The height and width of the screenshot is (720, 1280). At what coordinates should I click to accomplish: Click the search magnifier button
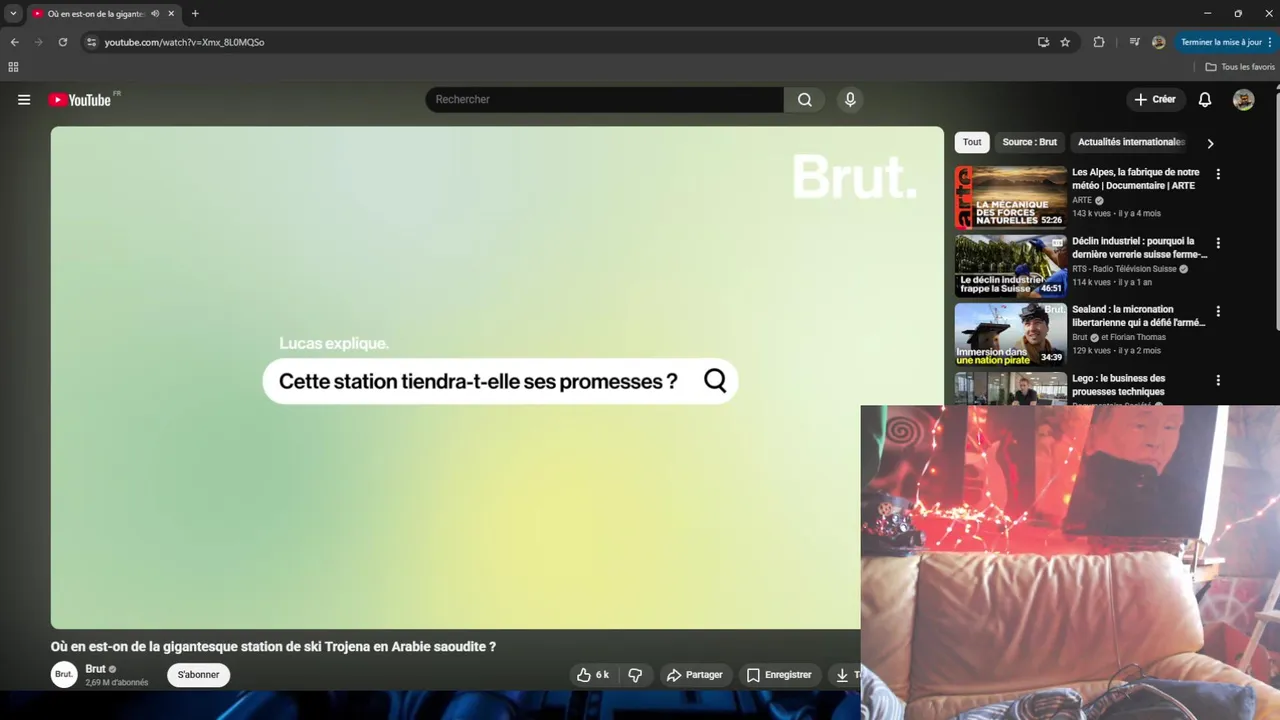point(805,100)
